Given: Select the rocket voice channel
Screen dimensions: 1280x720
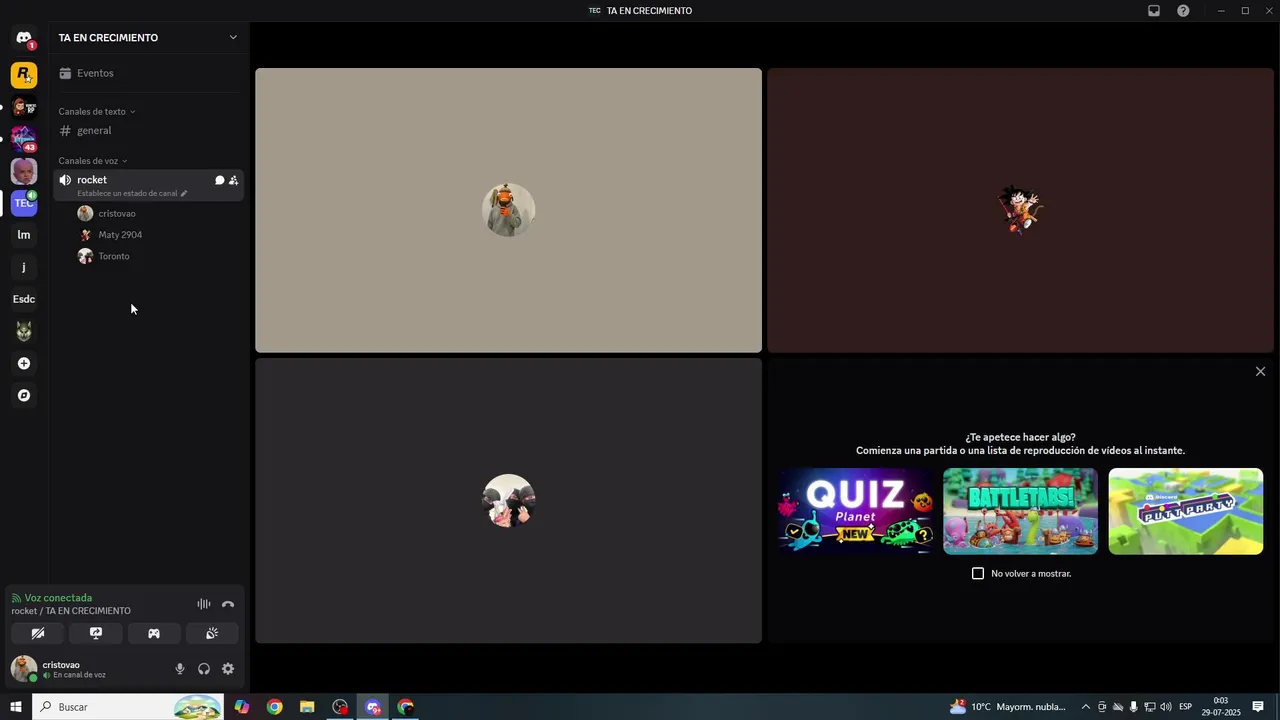Looking at the screenshot, I should pos(148,185).
